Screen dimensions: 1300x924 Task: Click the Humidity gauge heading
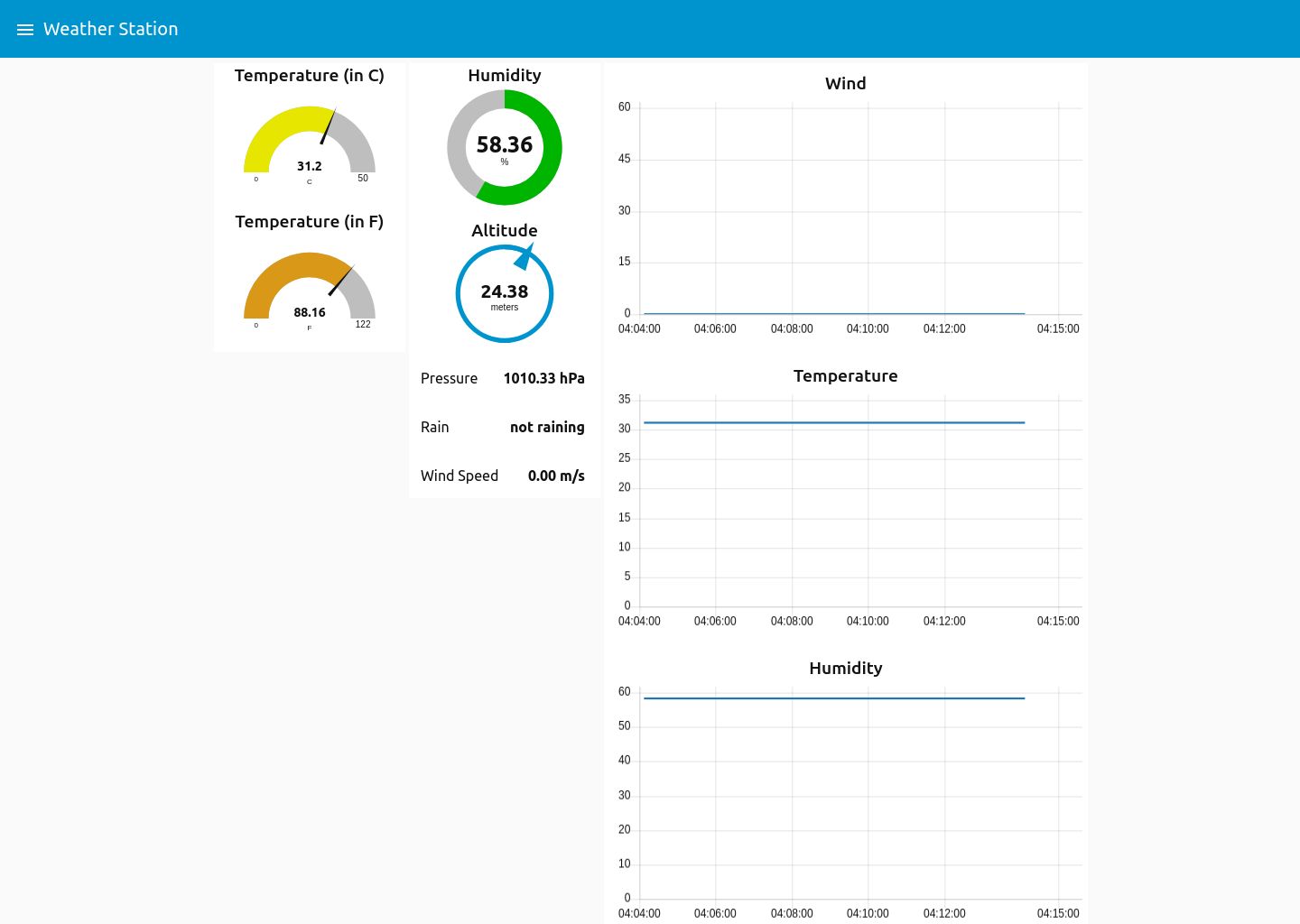click(505, 76)
